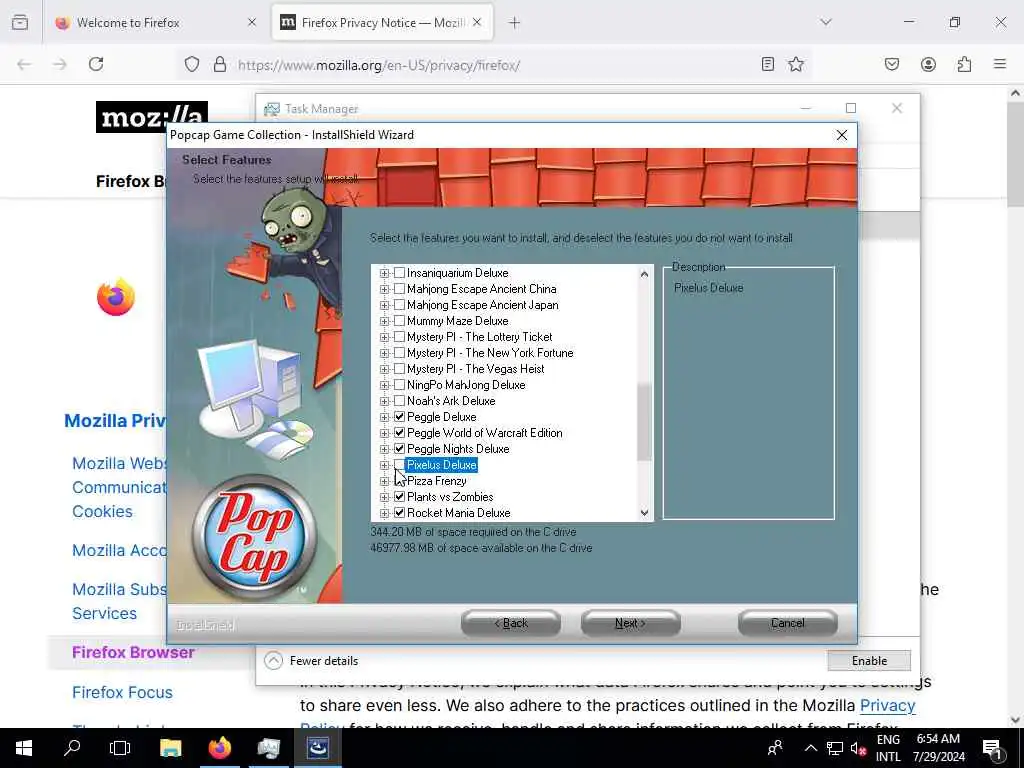Go back to the previous page
Image resolution: width=1024 pixels, height=768 pixels.
(x=24, y=64)
